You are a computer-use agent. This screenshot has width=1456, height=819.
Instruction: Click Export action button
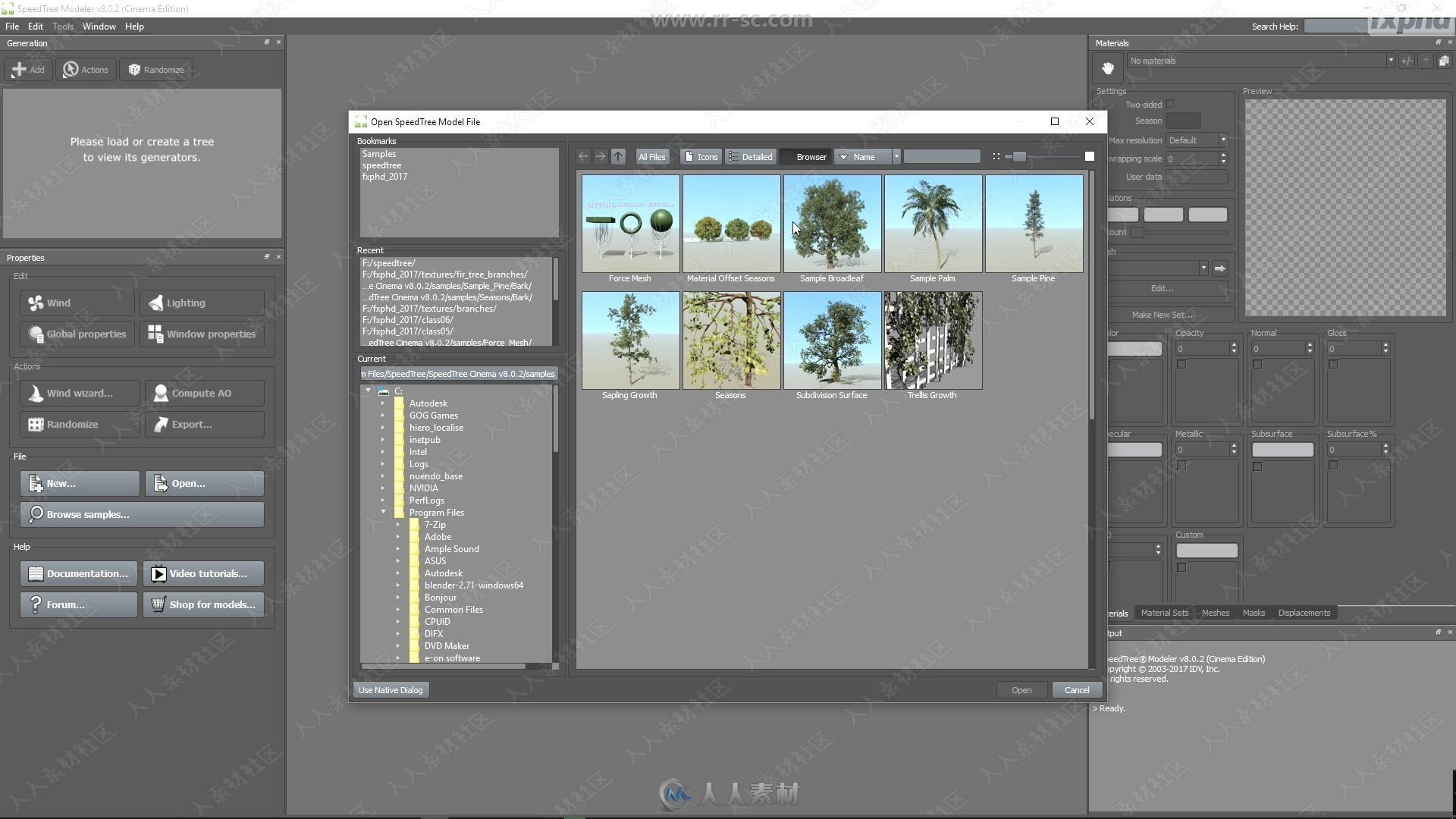click(x=205, y=425)
